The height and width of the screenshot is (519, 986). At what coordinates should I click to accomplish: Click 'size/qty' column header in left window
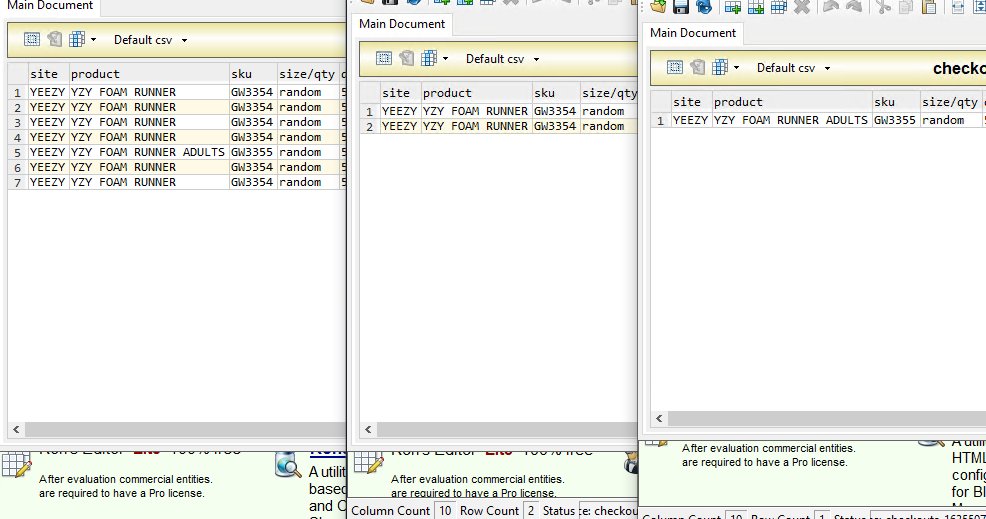coord(307,74)
